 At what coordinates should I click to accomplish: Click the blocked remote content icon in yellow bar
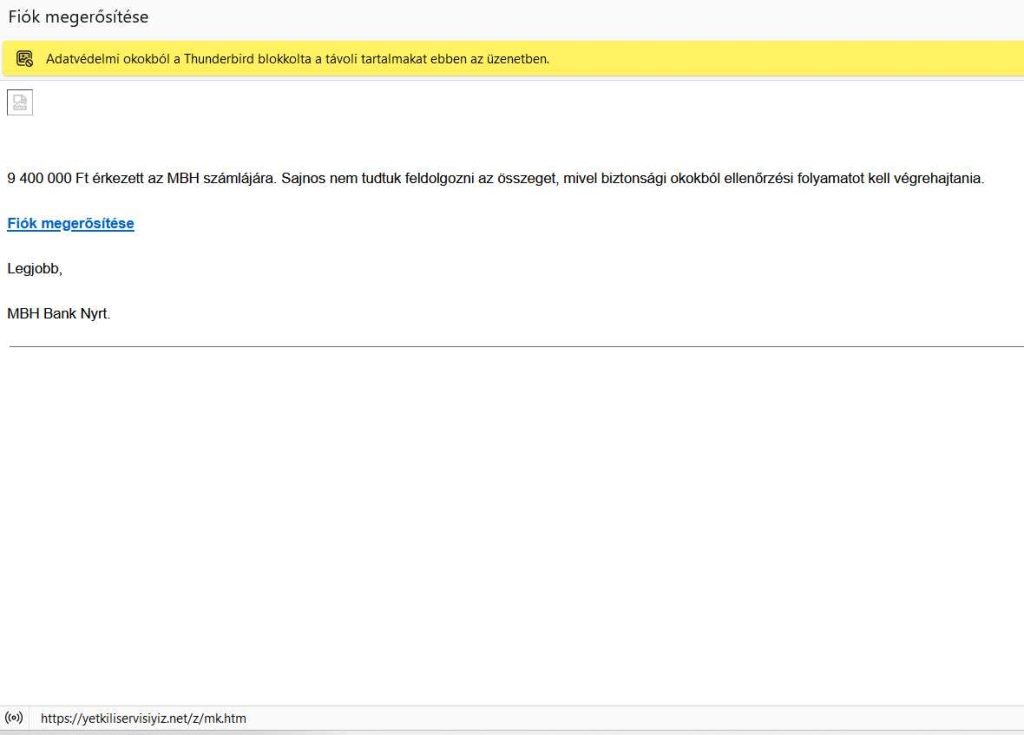24,59
